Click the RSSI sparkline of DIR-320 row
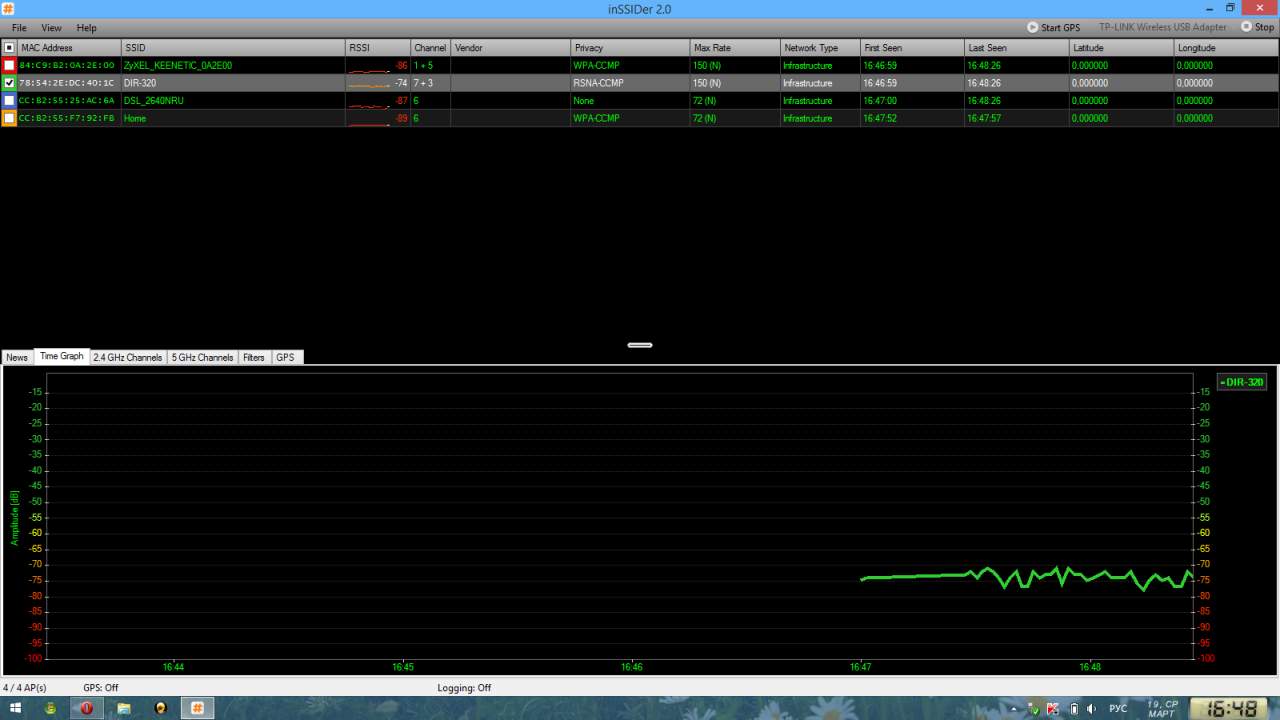 pos(369,84)
